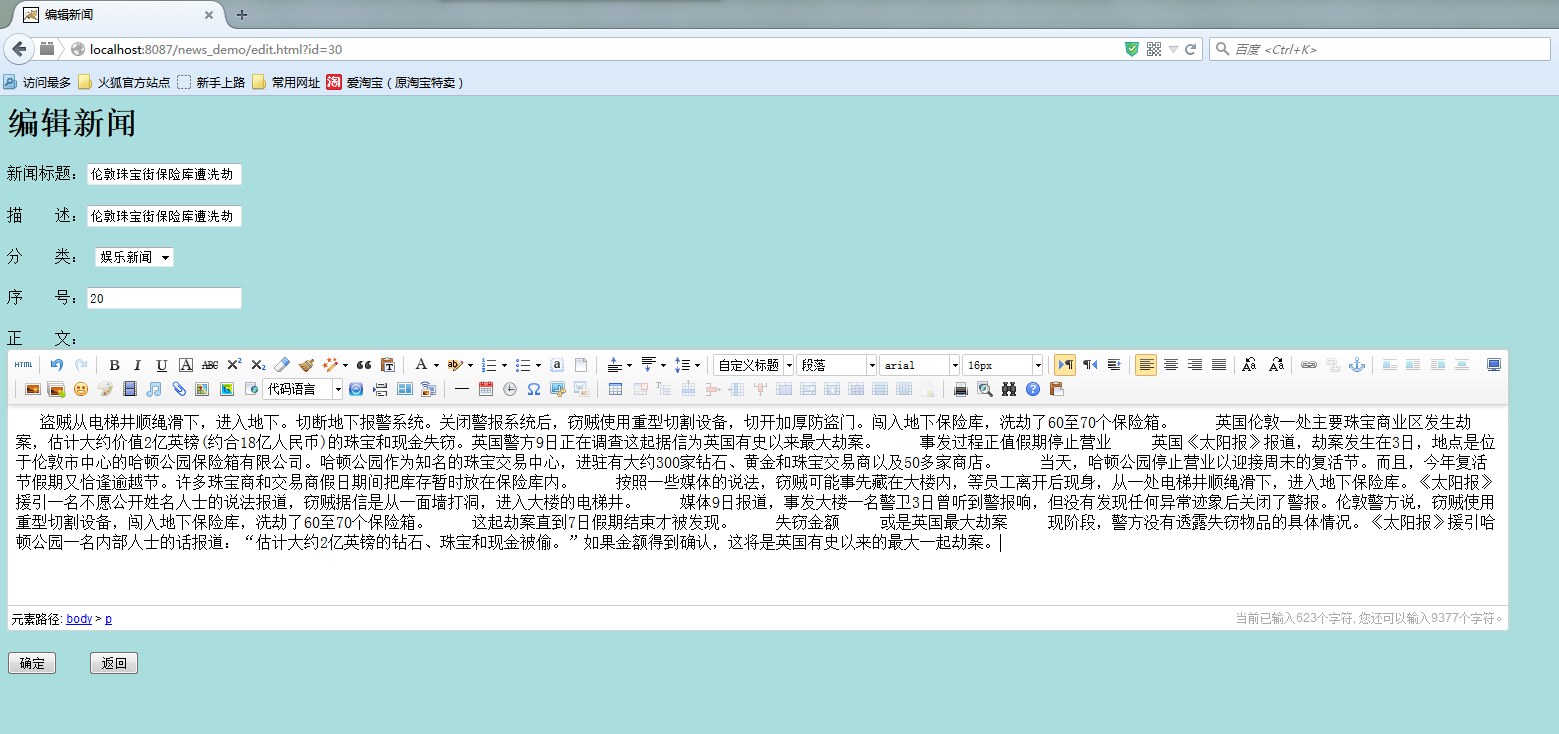Viewport: 1559px width, 734px height.
Task: Go back with browser back arrow
Action: (19, 48)
